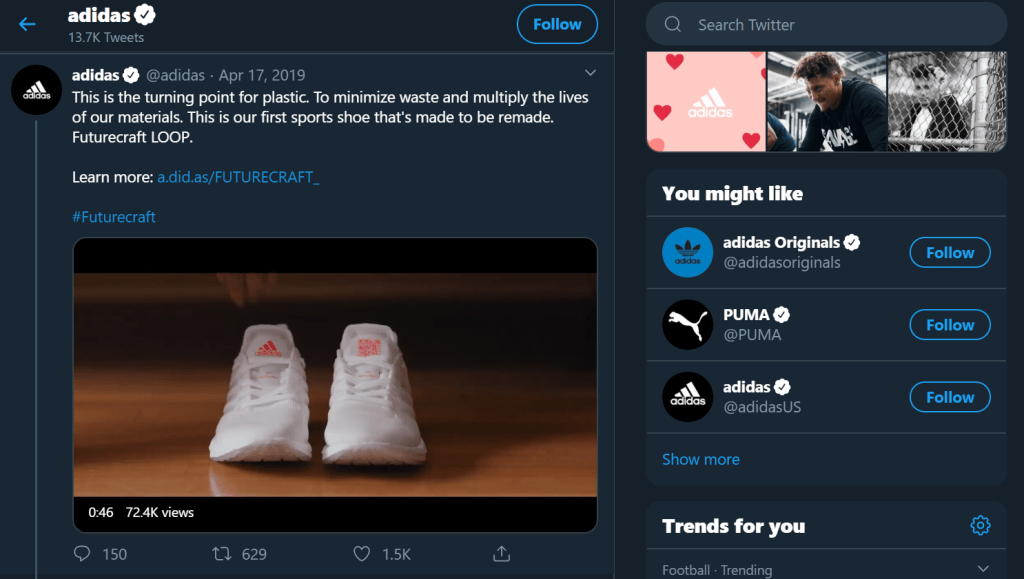This screenshot has height=579, width=1024.
Task: Open the a.did.as/FUTURECRAFT_ link
Action: (238, 177)
